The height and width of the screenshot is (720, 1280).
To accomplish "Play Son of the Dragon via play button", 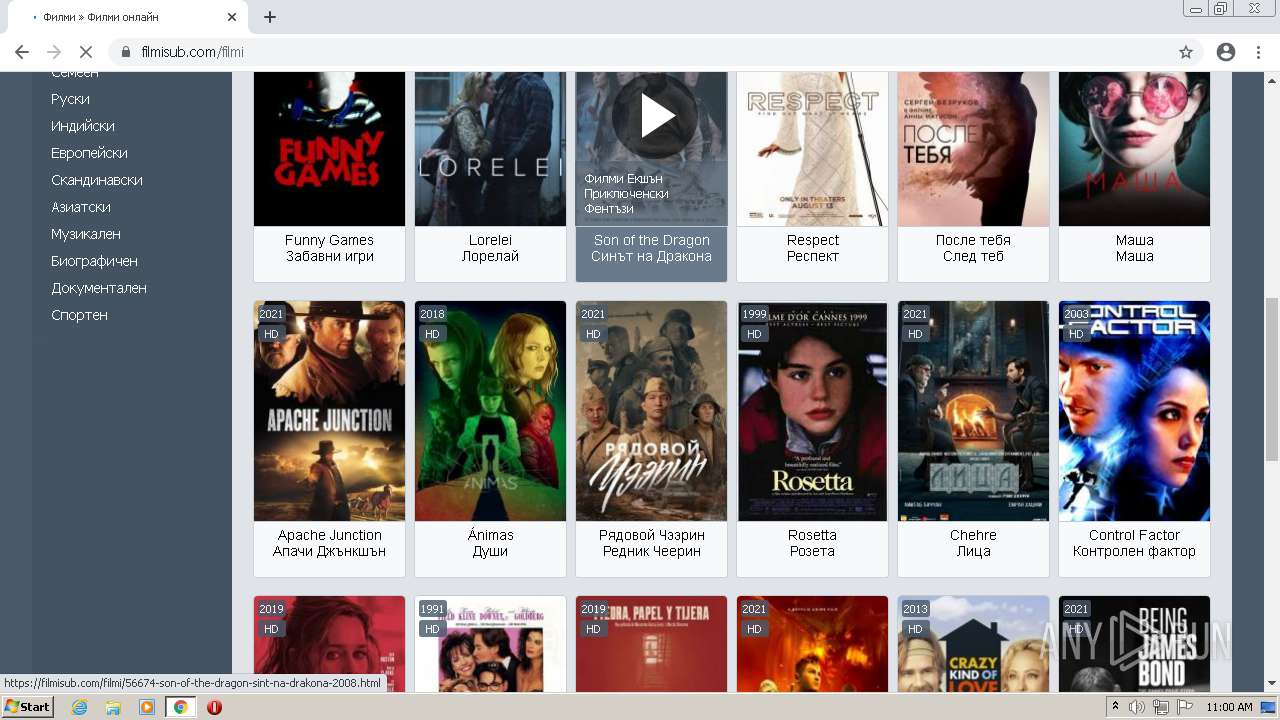I will (x=655, y=116).
